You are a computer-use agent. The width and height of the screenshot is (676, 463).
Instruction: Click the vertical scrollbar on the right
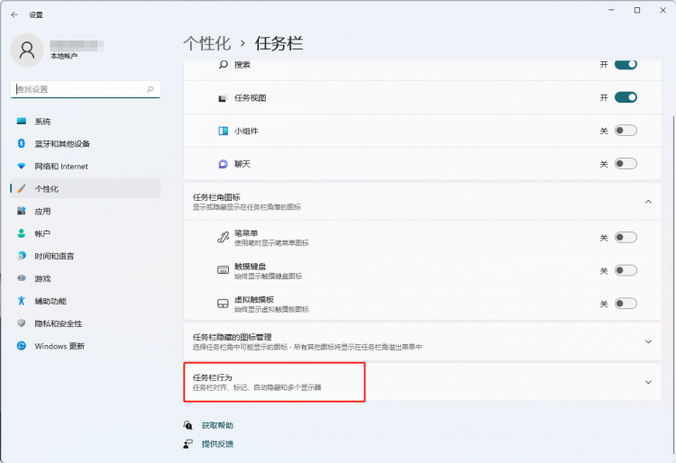672,285
